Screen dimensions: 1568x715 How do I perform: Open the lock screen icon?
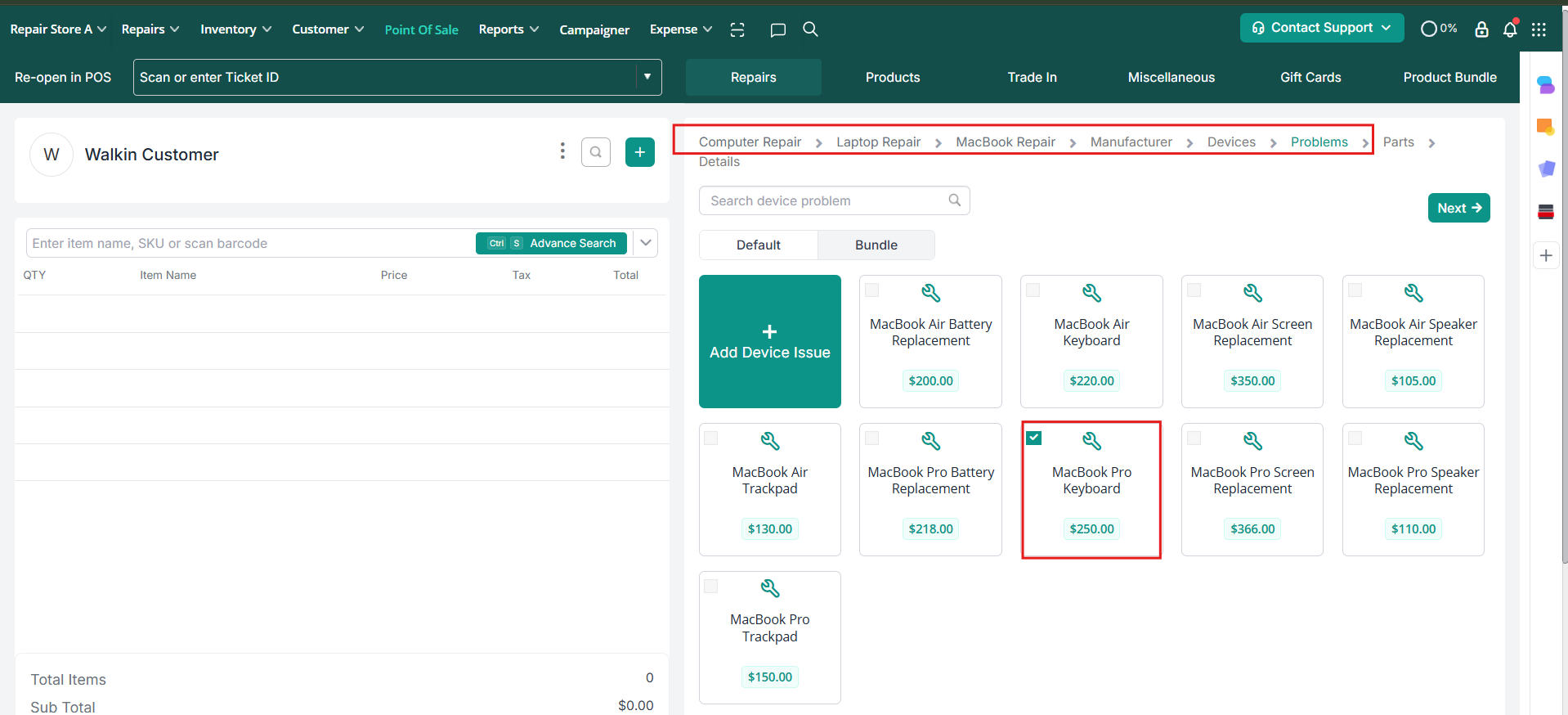(1481, 29)
